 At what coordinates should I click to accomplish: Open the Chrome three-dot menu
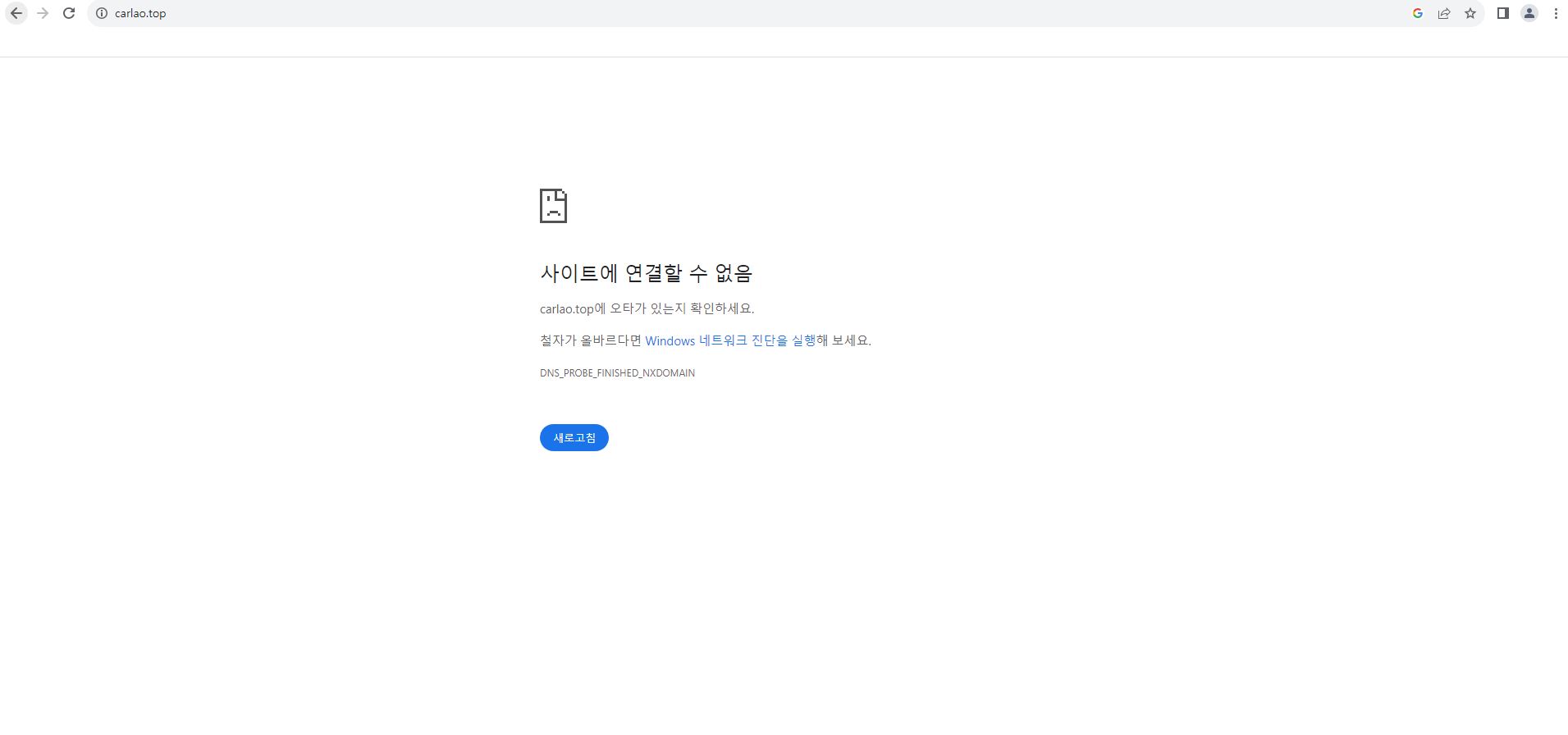[1556, 13]
